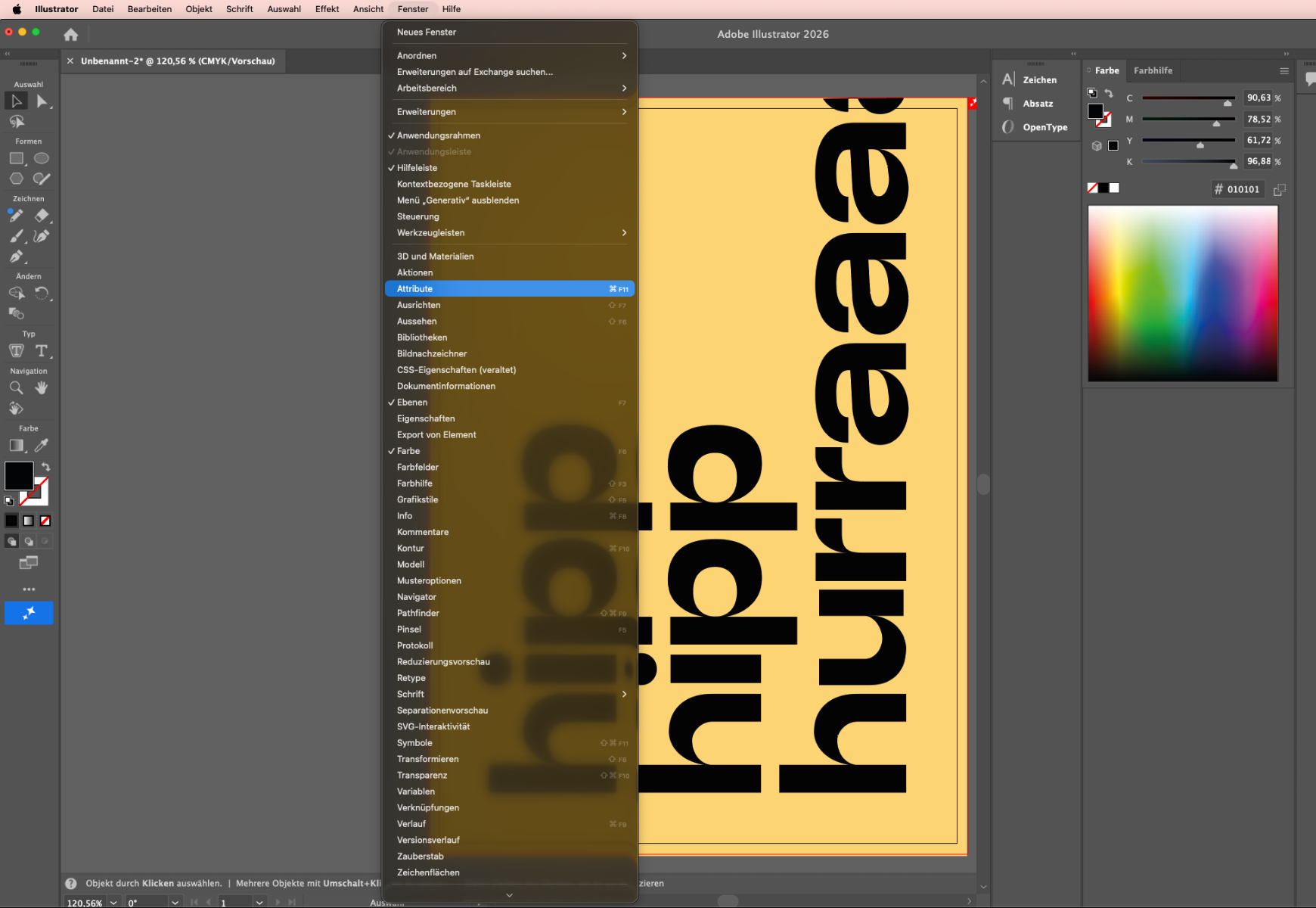Switch to the Farbhilfe tab

tap(1153, 70)
